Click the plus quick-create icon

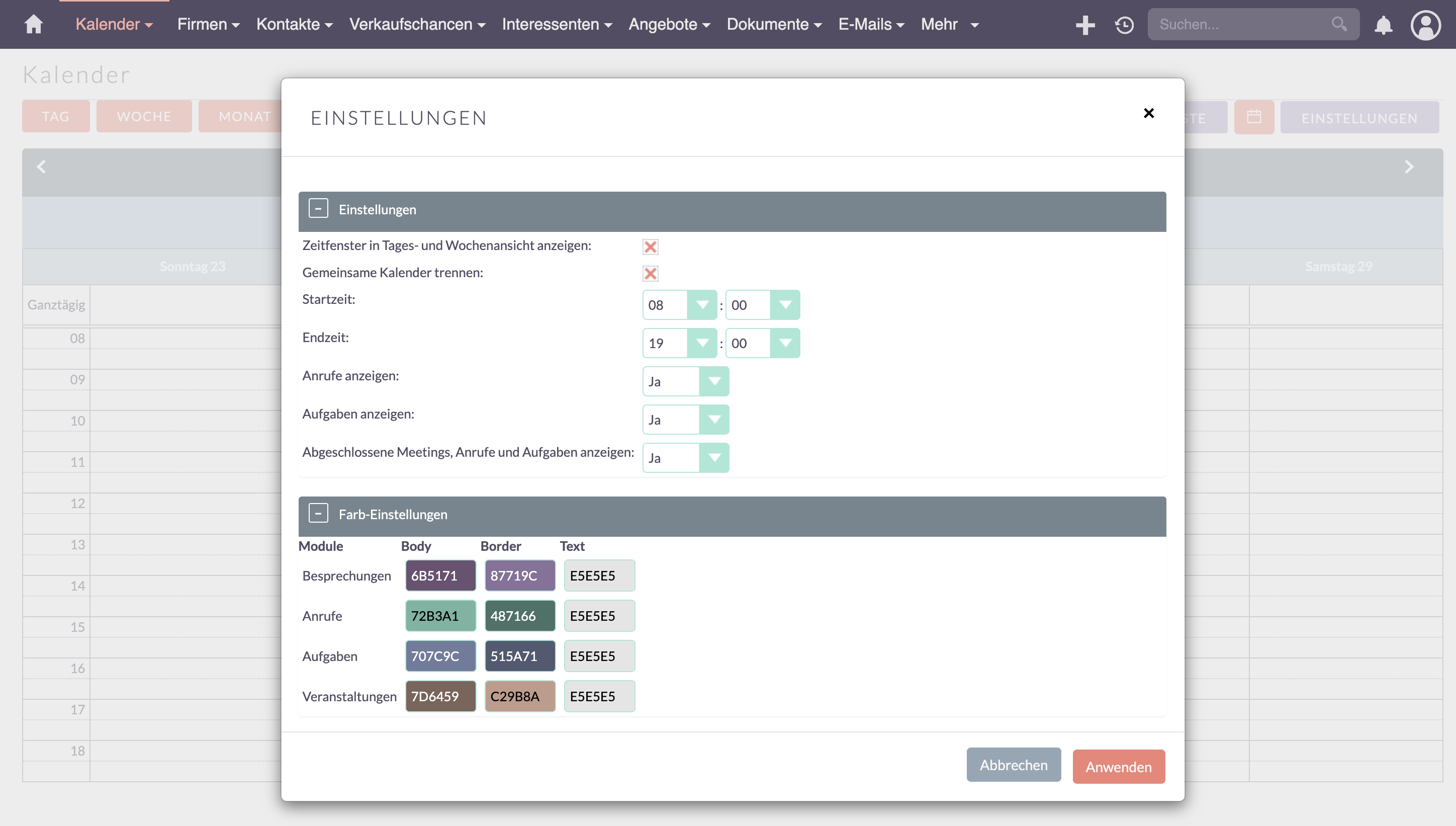[x=1084, y=24]
